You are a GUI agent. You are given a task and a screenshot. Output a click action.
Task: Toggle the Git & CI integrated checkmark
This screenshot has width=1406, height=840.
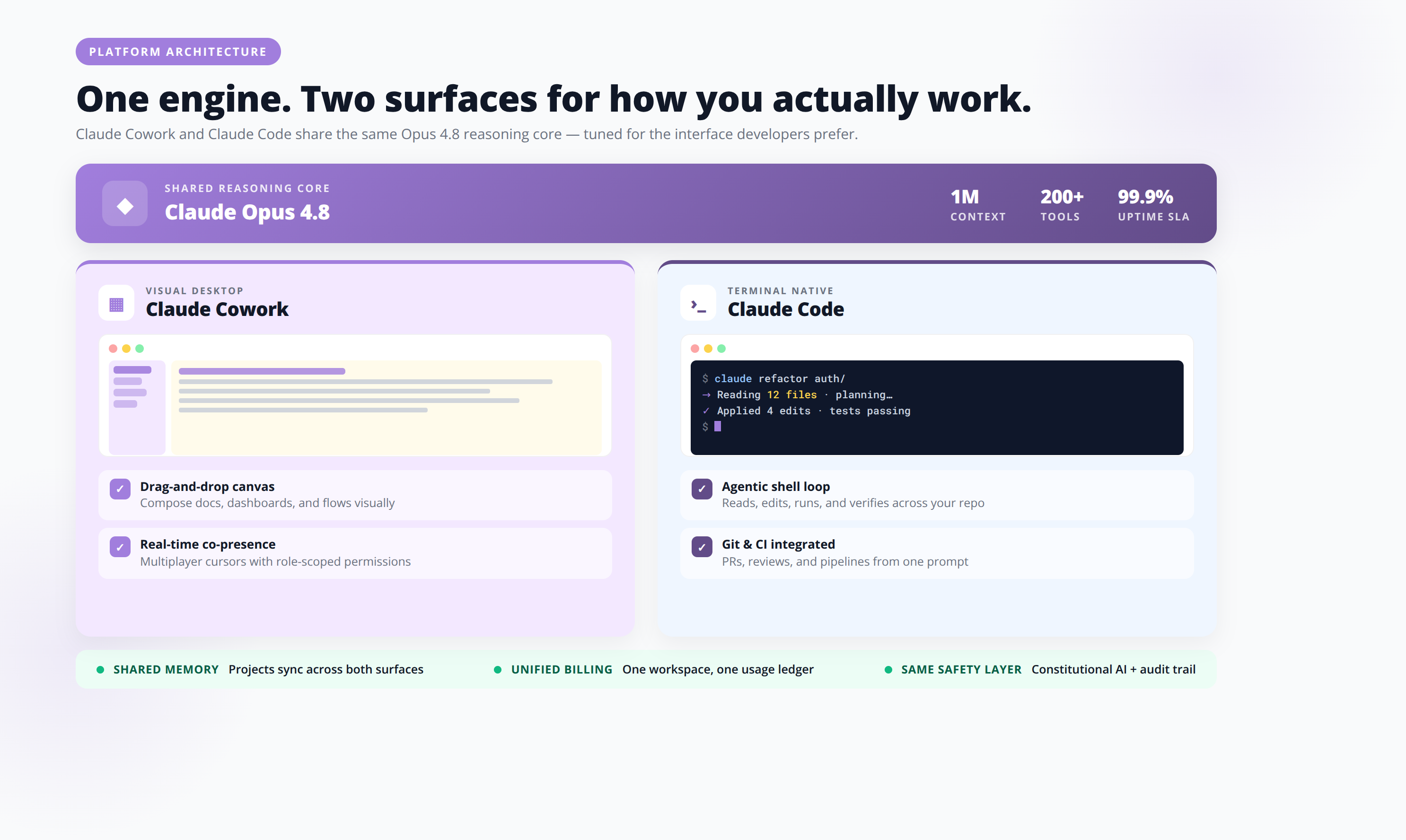(x=702, y=547)
